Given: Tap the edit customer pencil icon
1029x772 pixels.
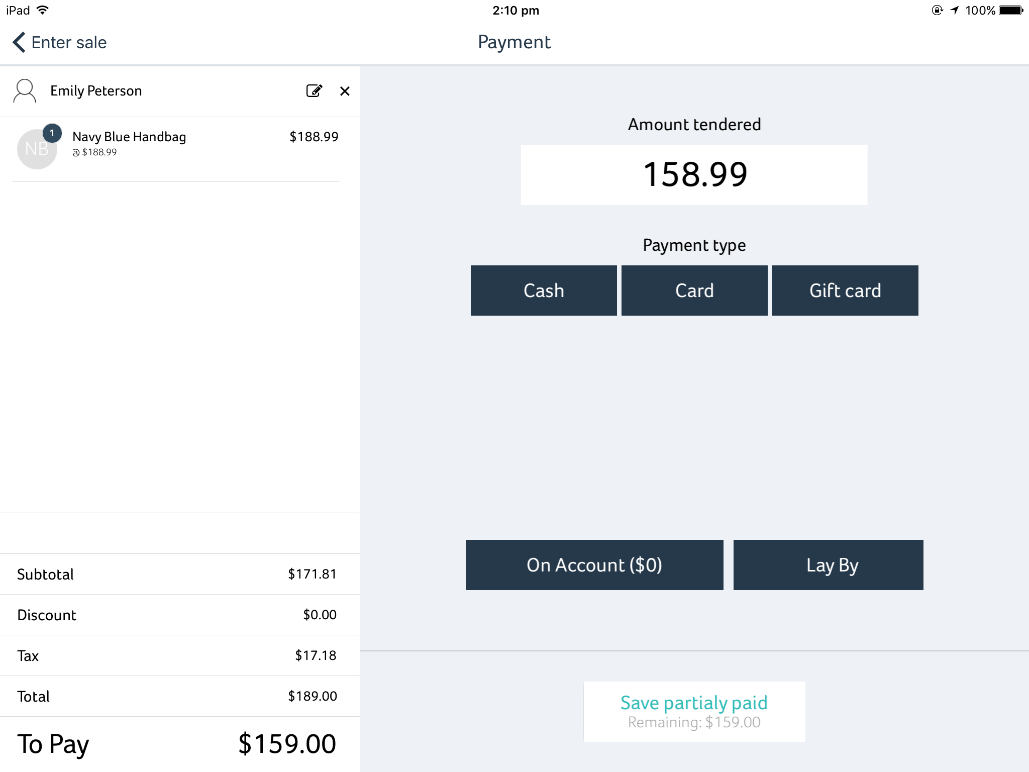Looking at the screenshot, I should pos(314,91).
